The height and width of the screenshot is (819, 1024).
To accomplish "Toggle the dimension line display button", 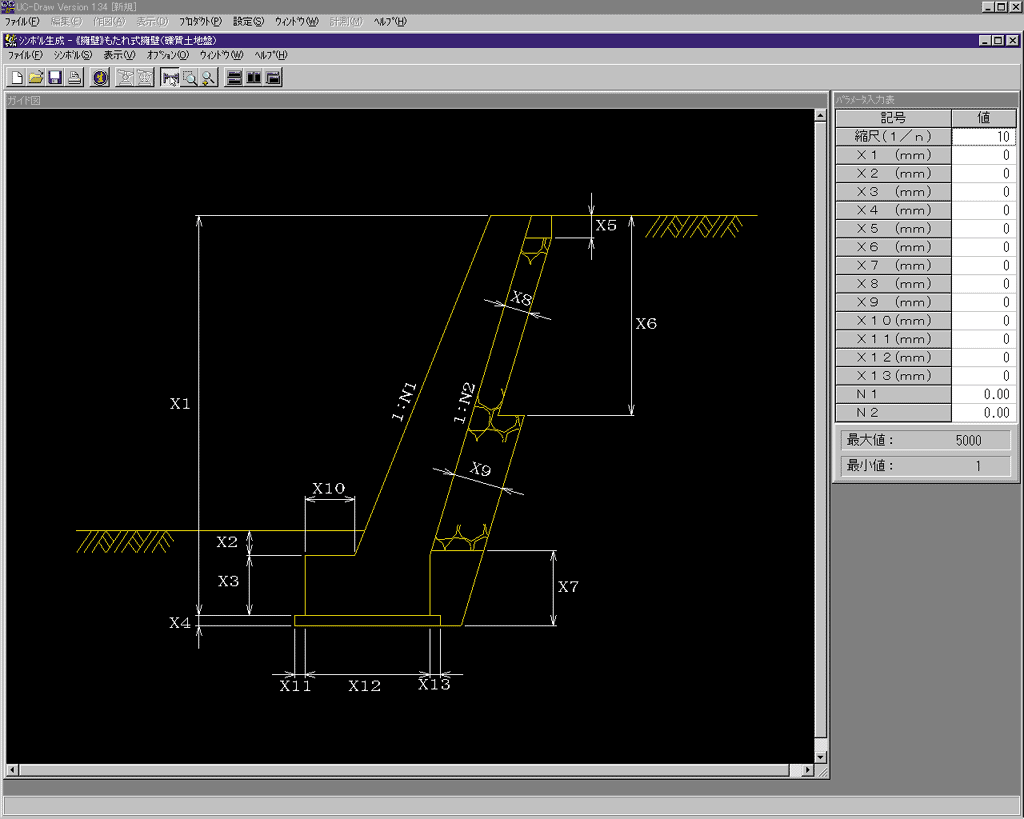I will [170, 78].
